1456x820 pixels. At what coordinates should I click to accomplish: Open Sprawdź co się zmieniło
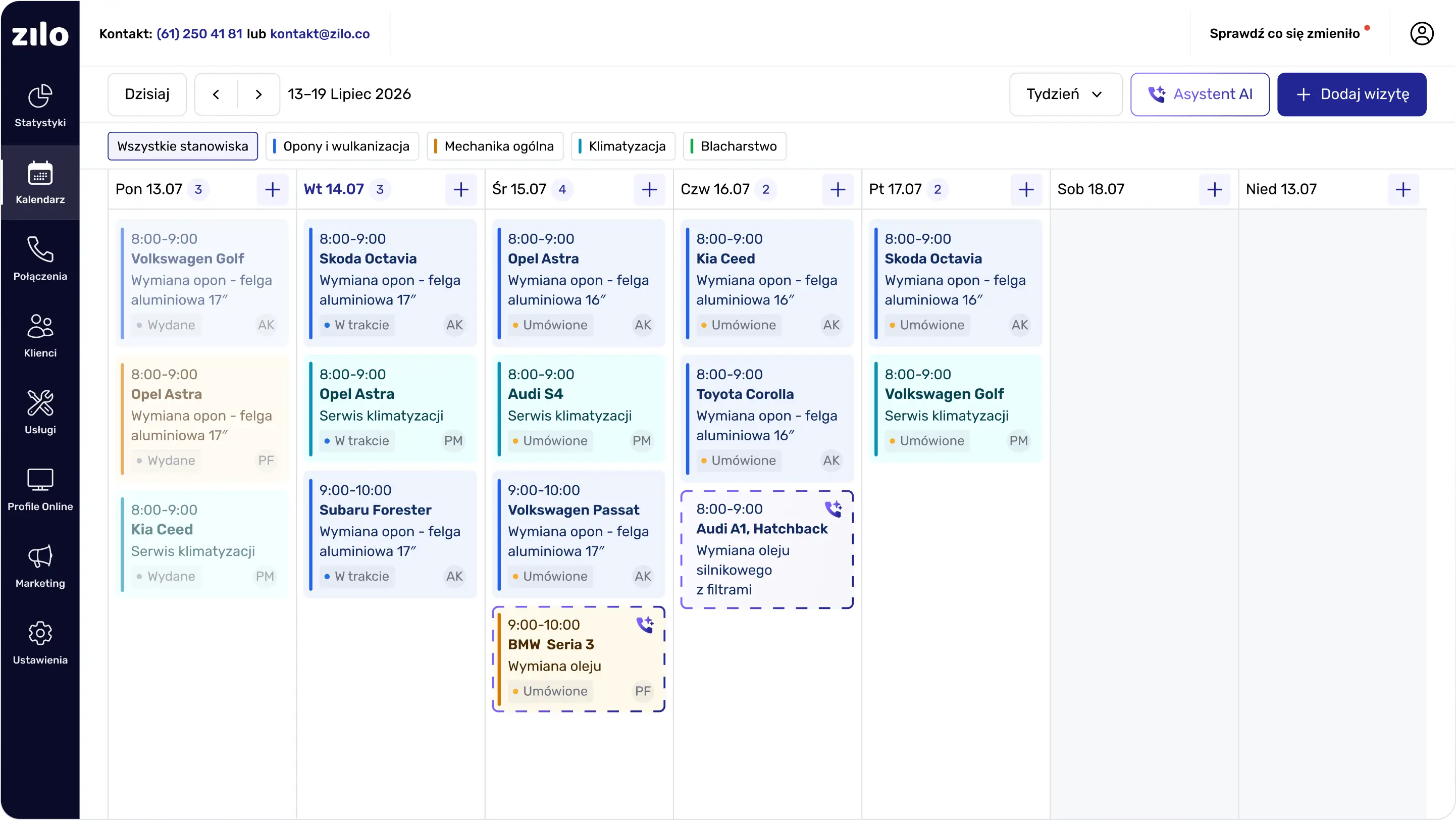pyautogui.click(x=1285, y=34)
